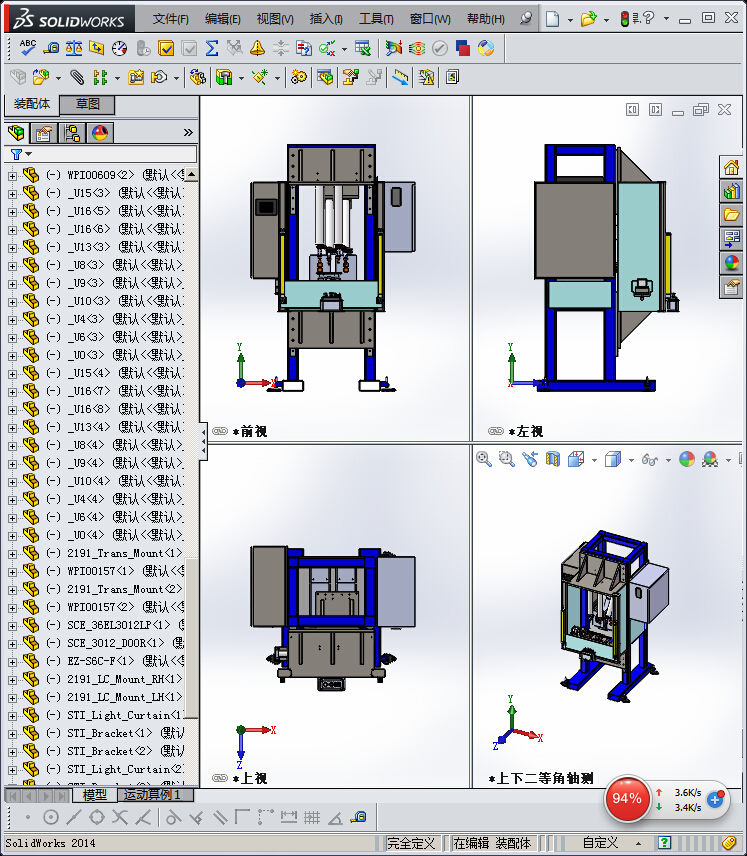Image resolution: width=747 pixels, height=856 pixels.
Task: Open the PropertyManager tab
Action: click(44, 133)
